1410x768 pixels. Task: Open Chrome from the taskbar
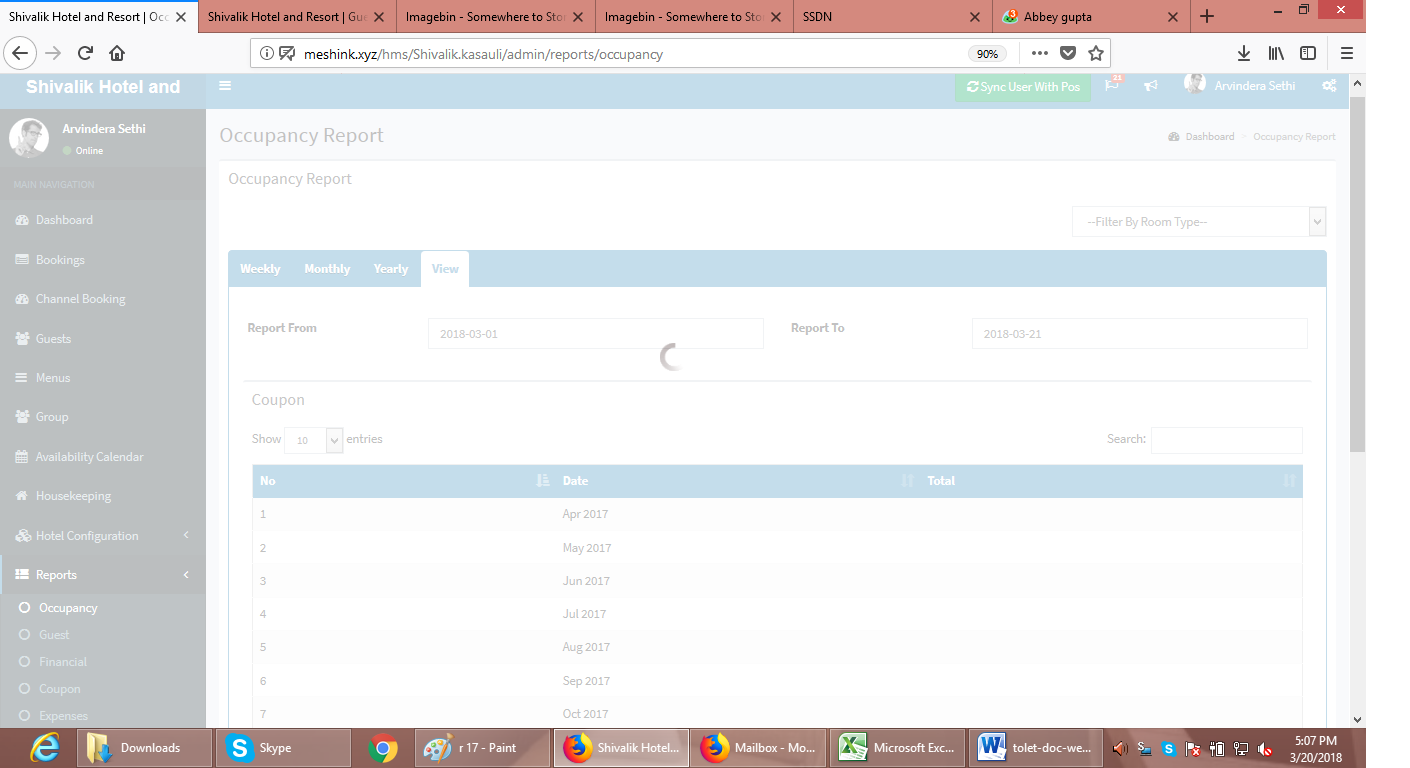click(x=383, y=748)
